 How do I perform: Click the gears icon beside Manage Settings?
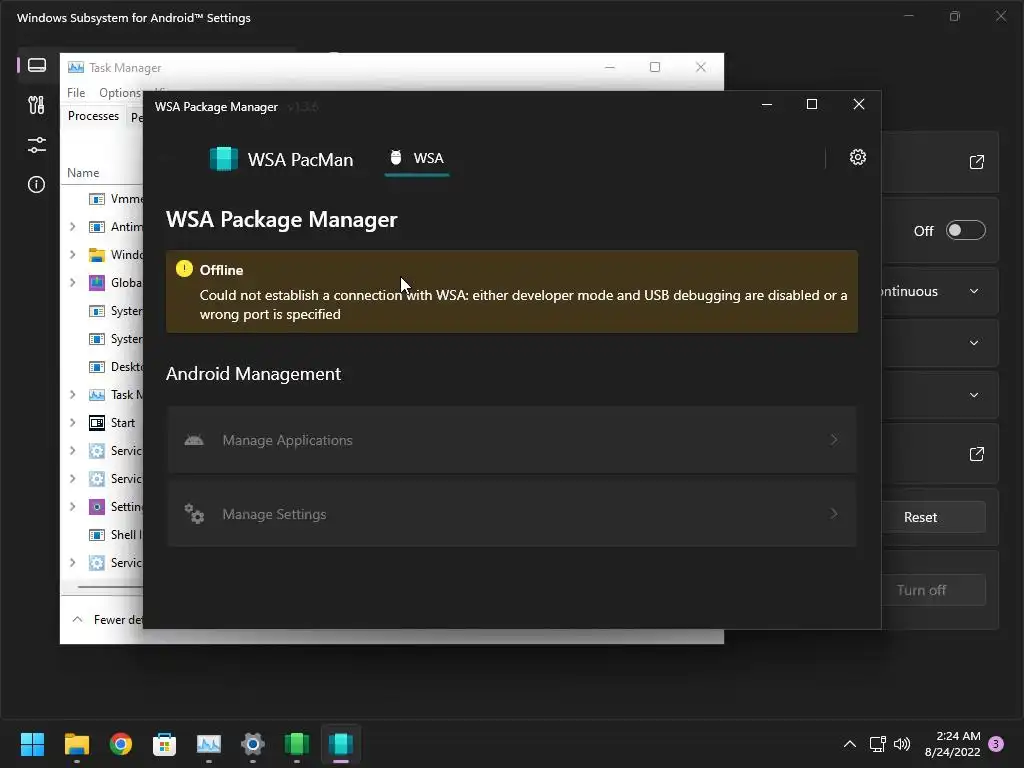tap(194, 514)
